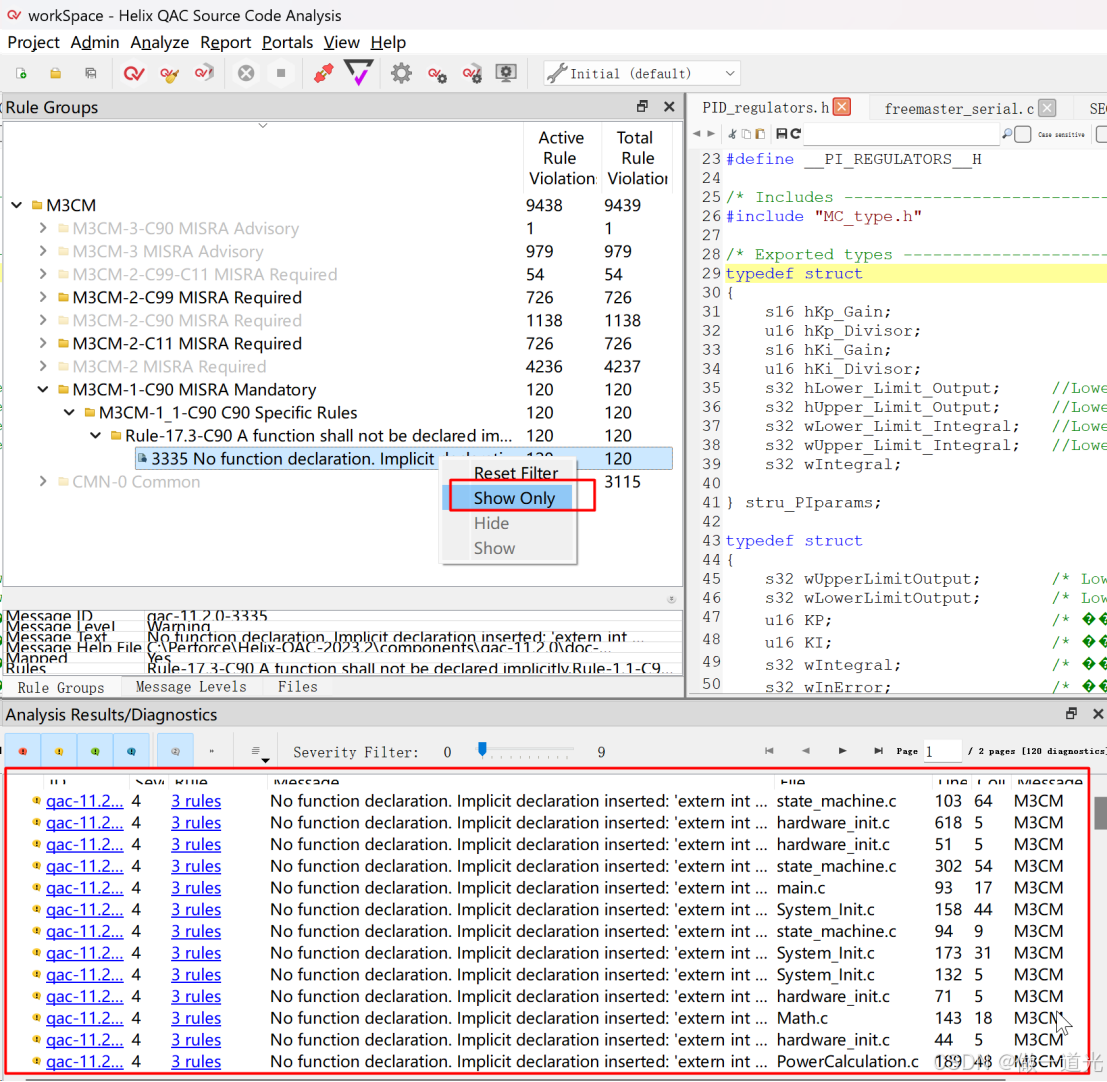Click the magnifier search icon in editor toolbar
Image resolution: width=1107 pixels, height=1082 pixels.
[1007, 133]
